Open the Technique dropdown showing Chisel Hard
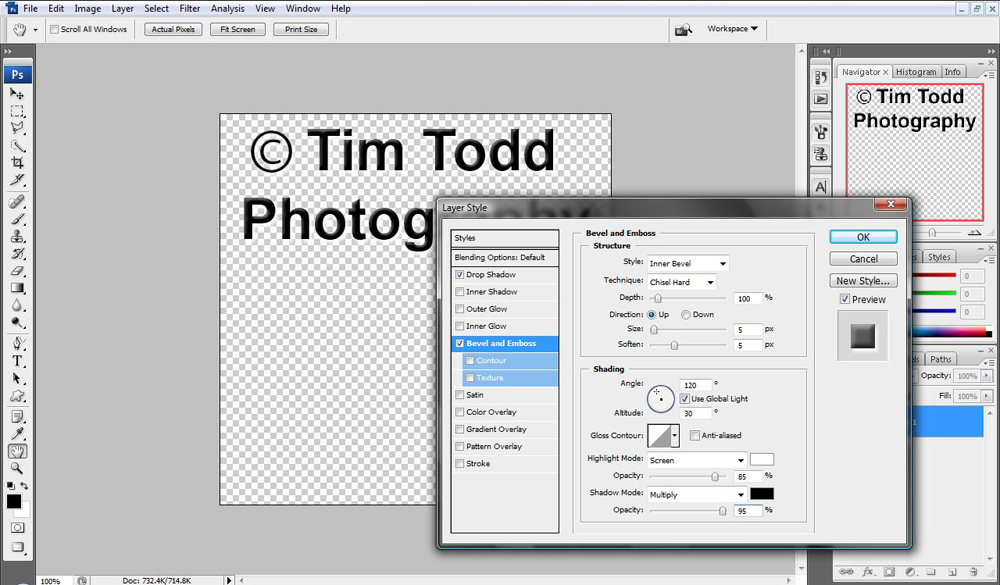 pos(682,282)
